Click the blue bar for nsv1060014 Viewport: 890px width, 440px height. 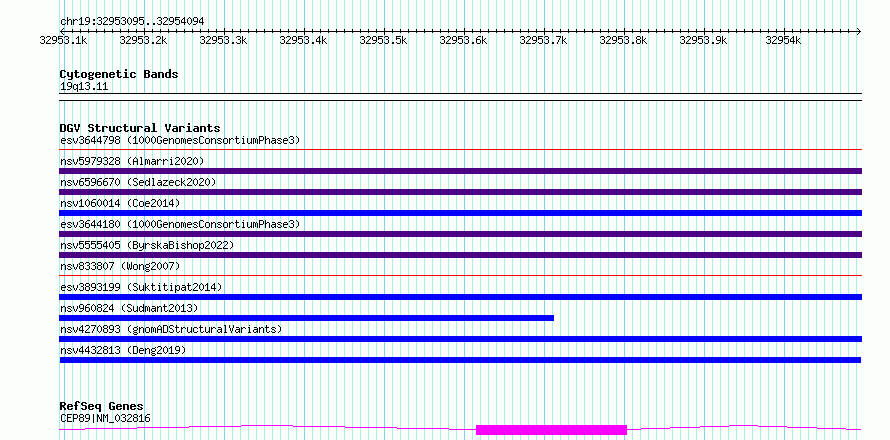click(460, 213)
